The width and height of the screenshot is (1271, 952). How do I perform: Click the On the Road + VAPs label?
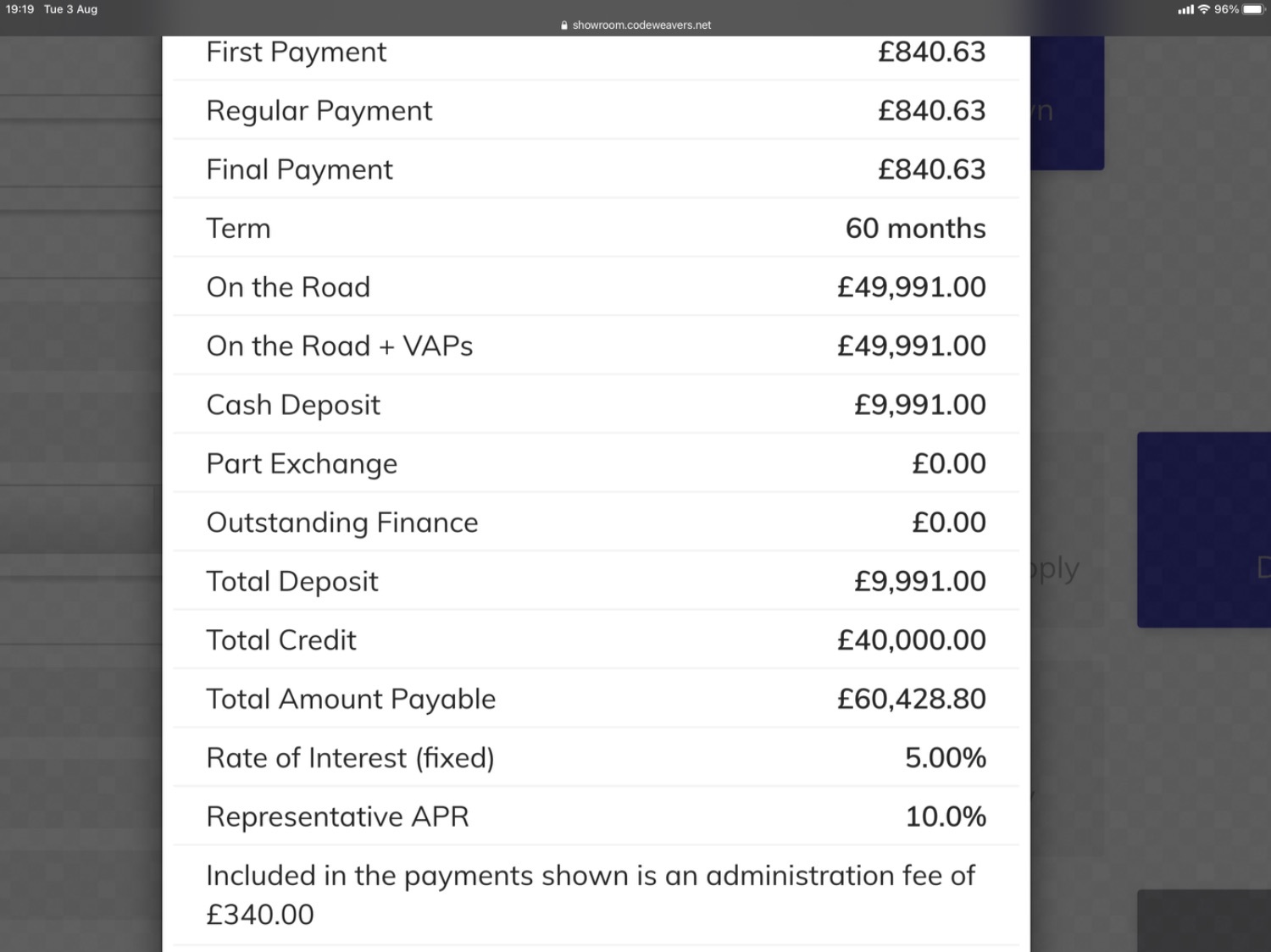point(339,346)
